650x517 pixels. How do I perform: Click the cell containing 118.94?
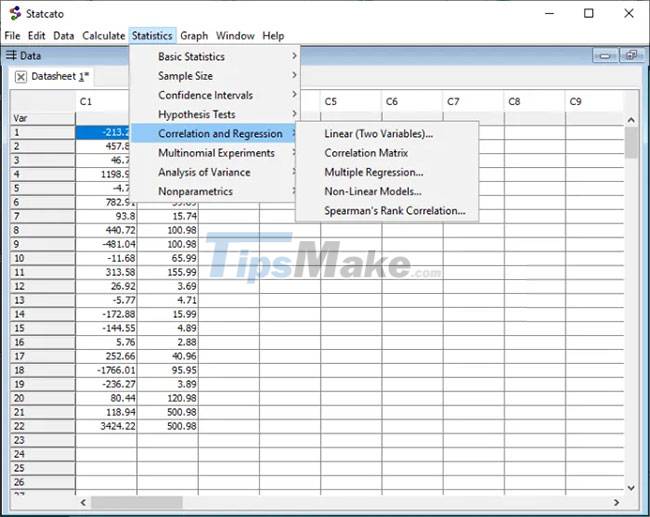point(106,413)
